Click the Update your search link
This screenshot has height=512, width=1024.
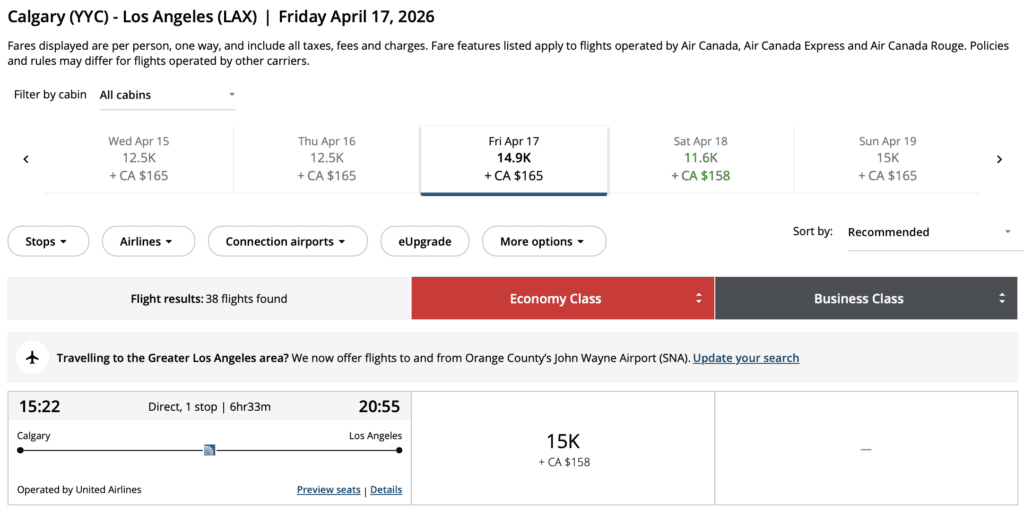click(x=745, y=358)
